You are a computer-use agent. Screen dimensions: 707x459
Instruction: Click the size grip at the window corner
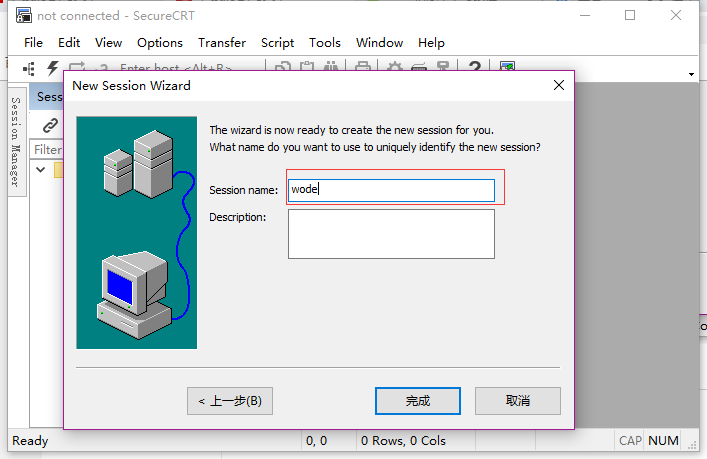[693, 445]
